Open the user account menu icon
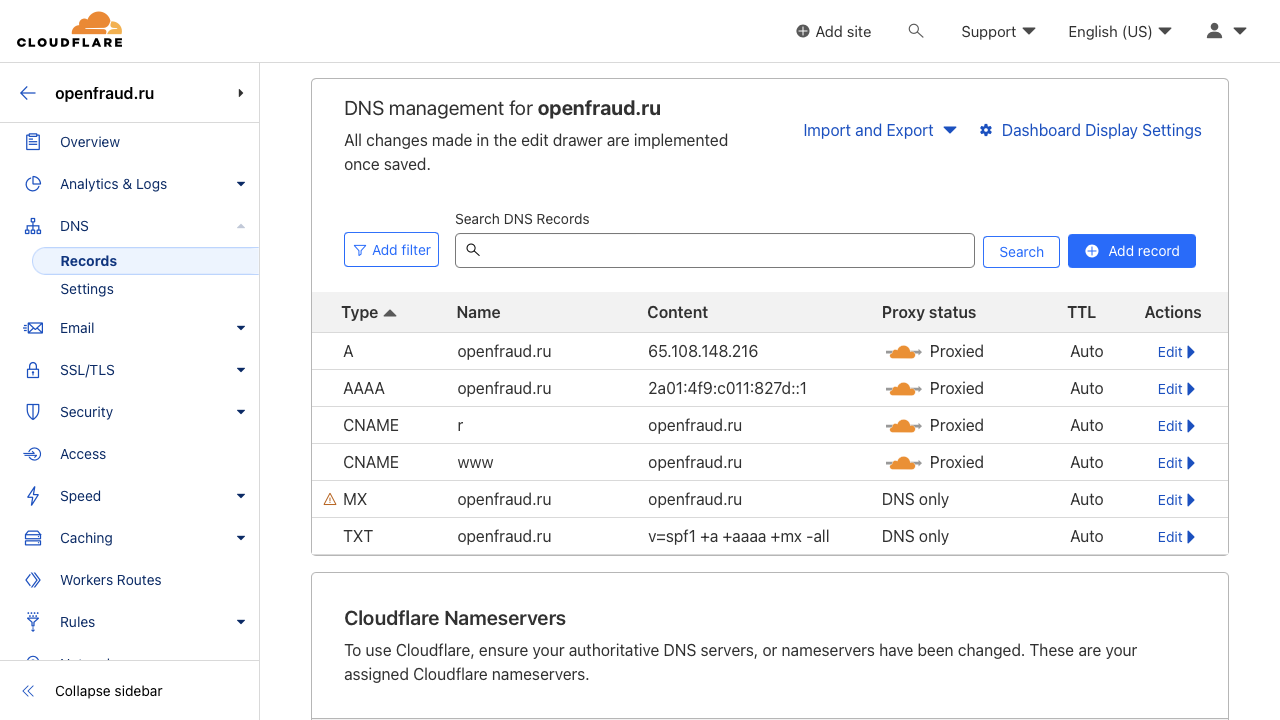 point(1214,31)
